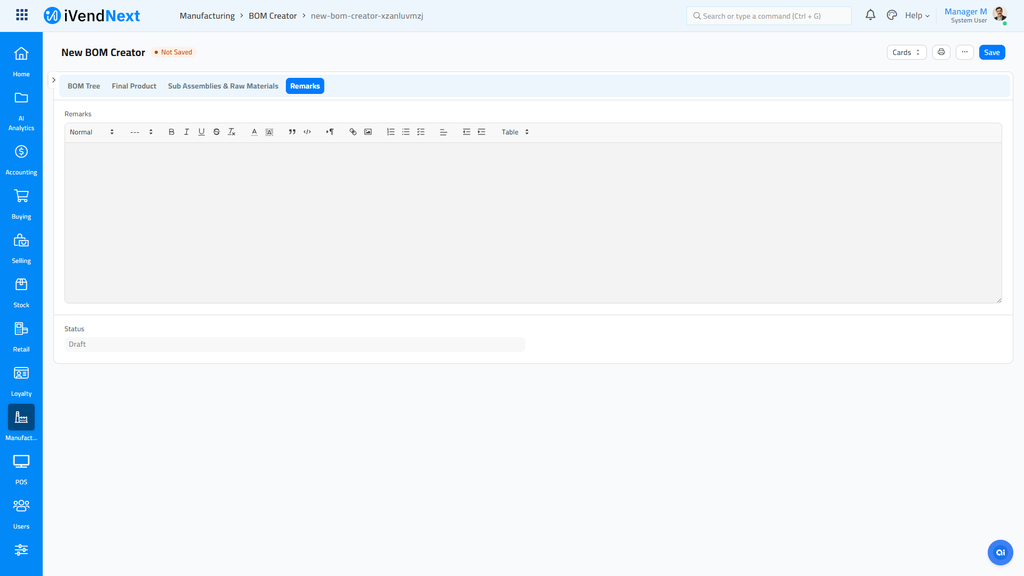This screenshot has height=576, width=1024.
Task: Insert a code block
Action: point(307,132)
